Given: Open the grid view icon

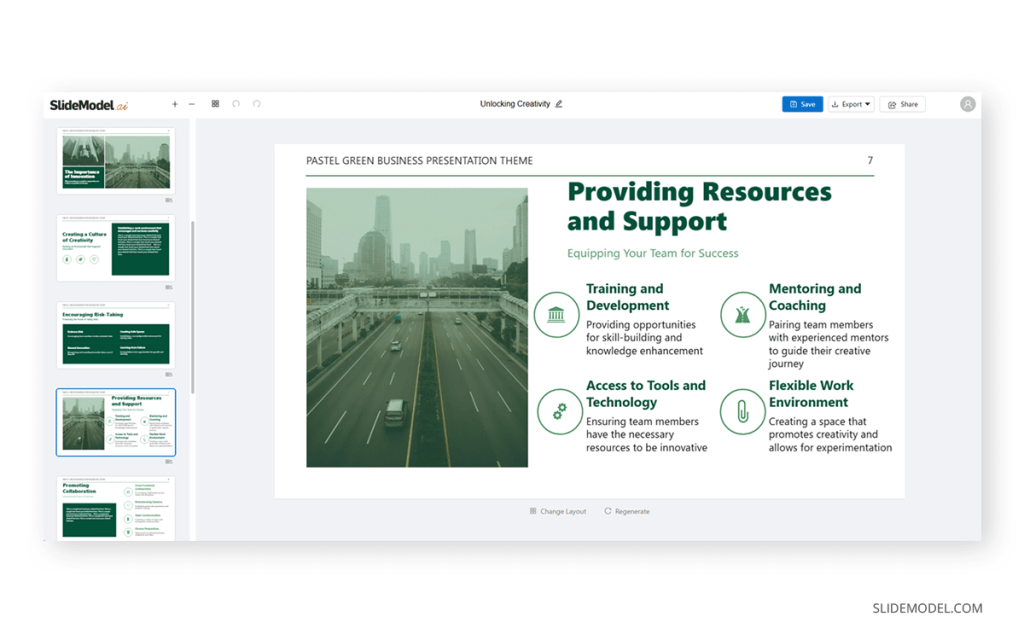Looking at the screenshot, I should [x=215, y=104].
